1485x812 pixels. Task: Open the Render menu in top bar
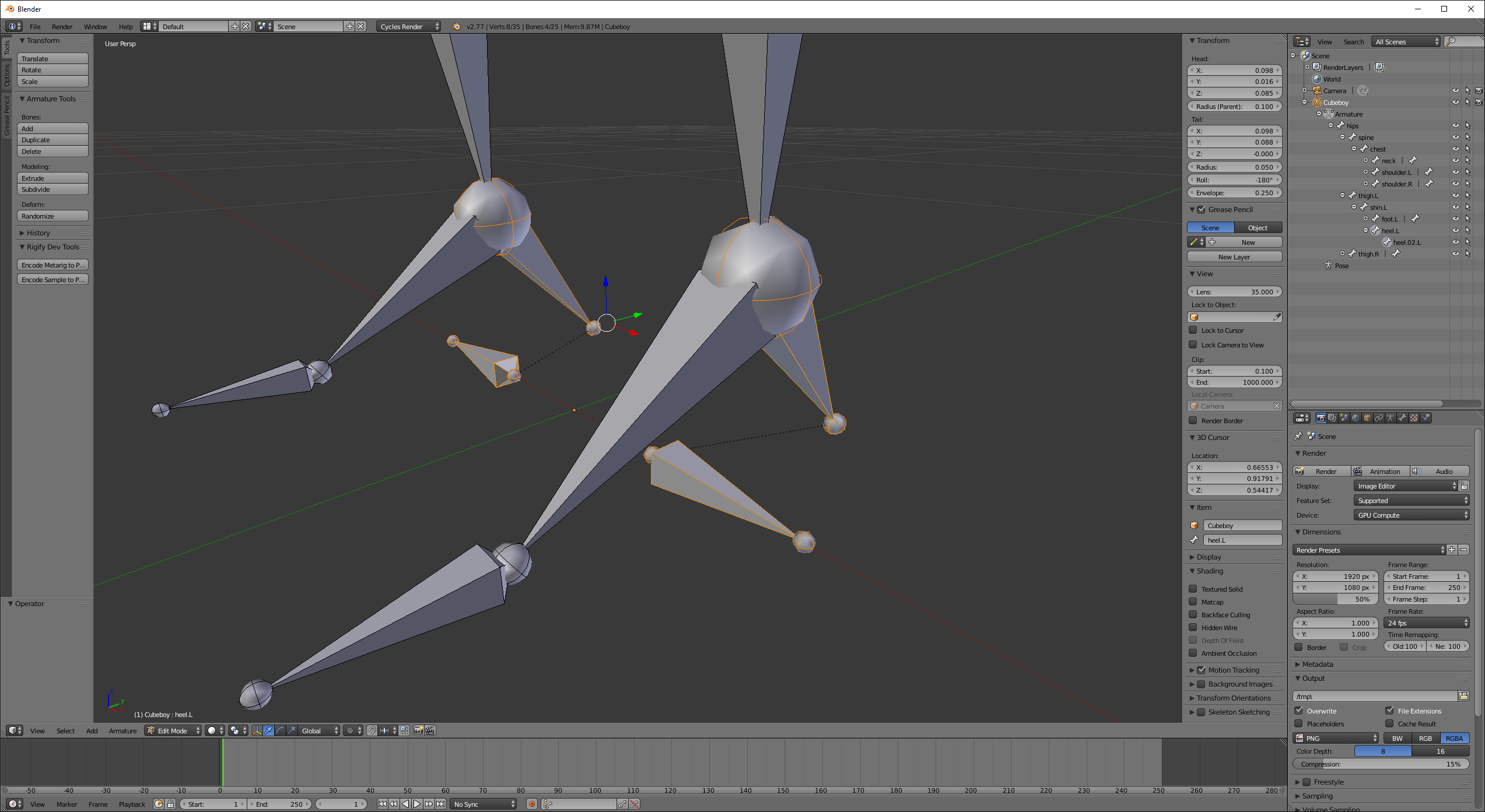coord(62,26)
